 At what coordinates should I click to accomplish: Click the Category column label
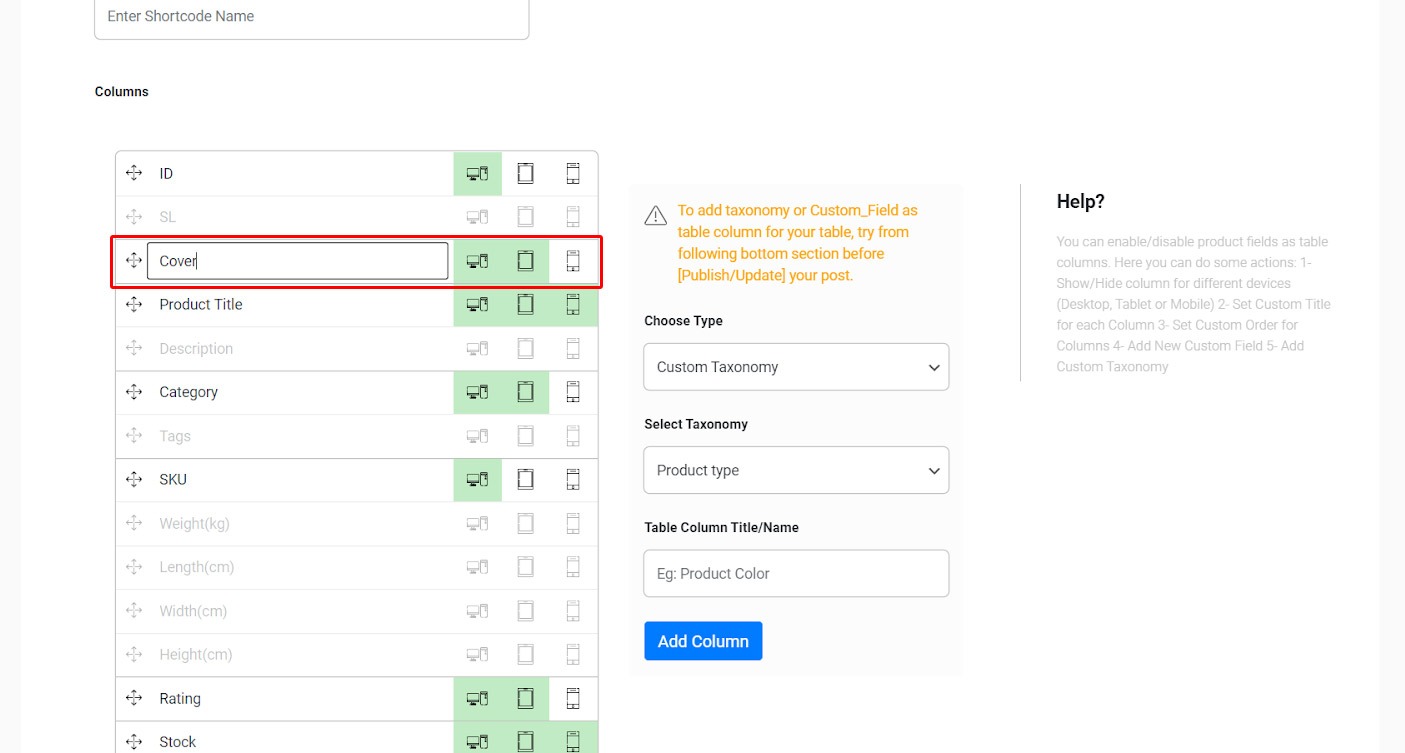(x=189, y=392)
